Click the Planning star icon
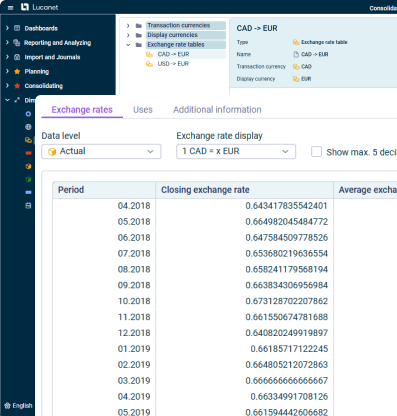The image size is (397, 416). (17, 71)
